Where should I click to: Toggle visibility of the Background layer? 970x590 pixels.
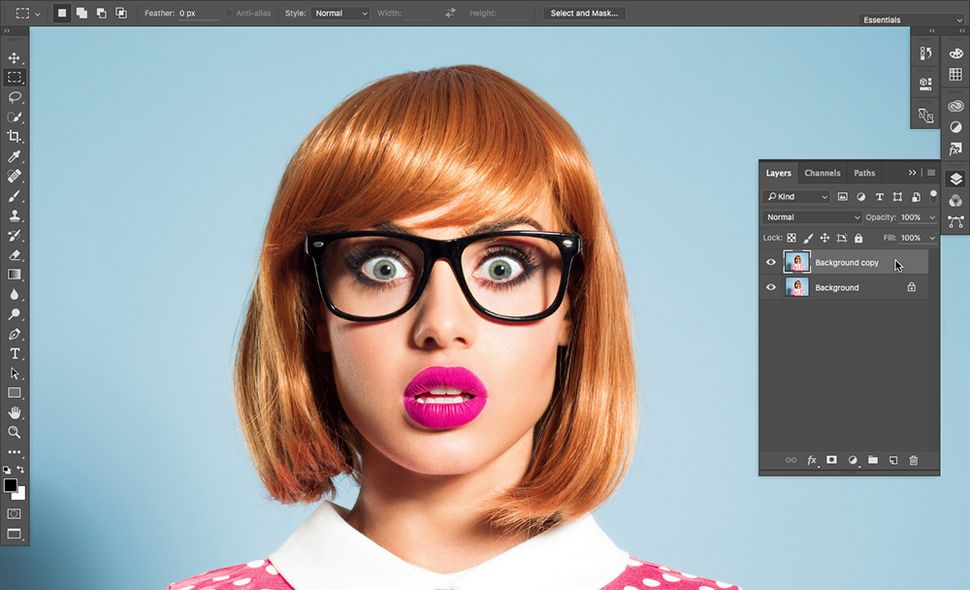click(x=770, y=287)
